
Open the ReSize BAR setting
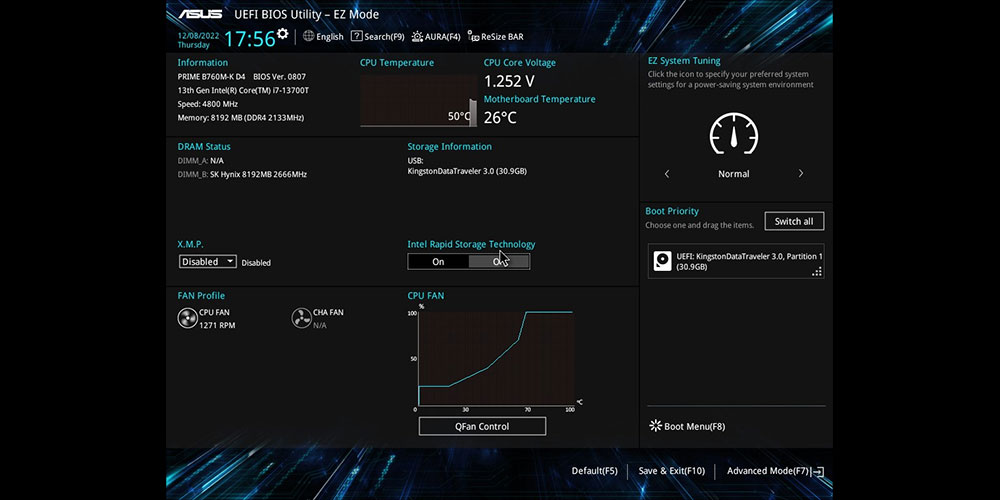(495, 37)
